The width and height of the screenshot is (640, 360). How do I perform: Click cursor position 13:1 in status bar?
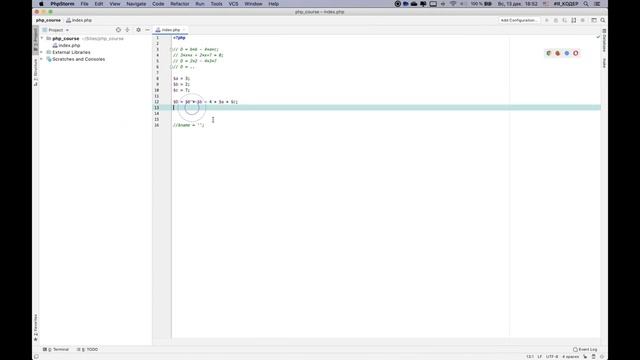point(530,357)
